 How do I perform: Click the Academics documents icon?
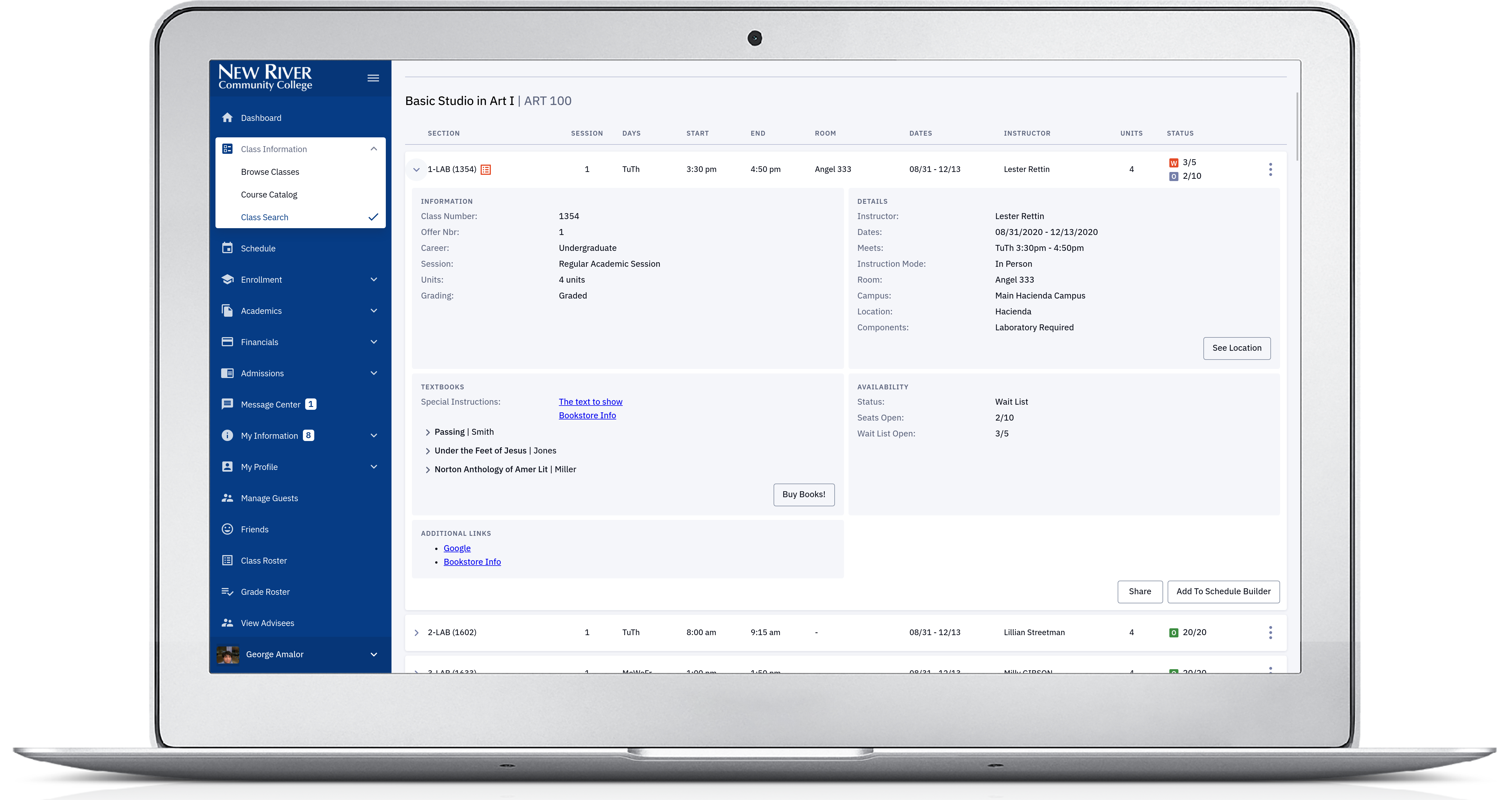pos(227,310)
